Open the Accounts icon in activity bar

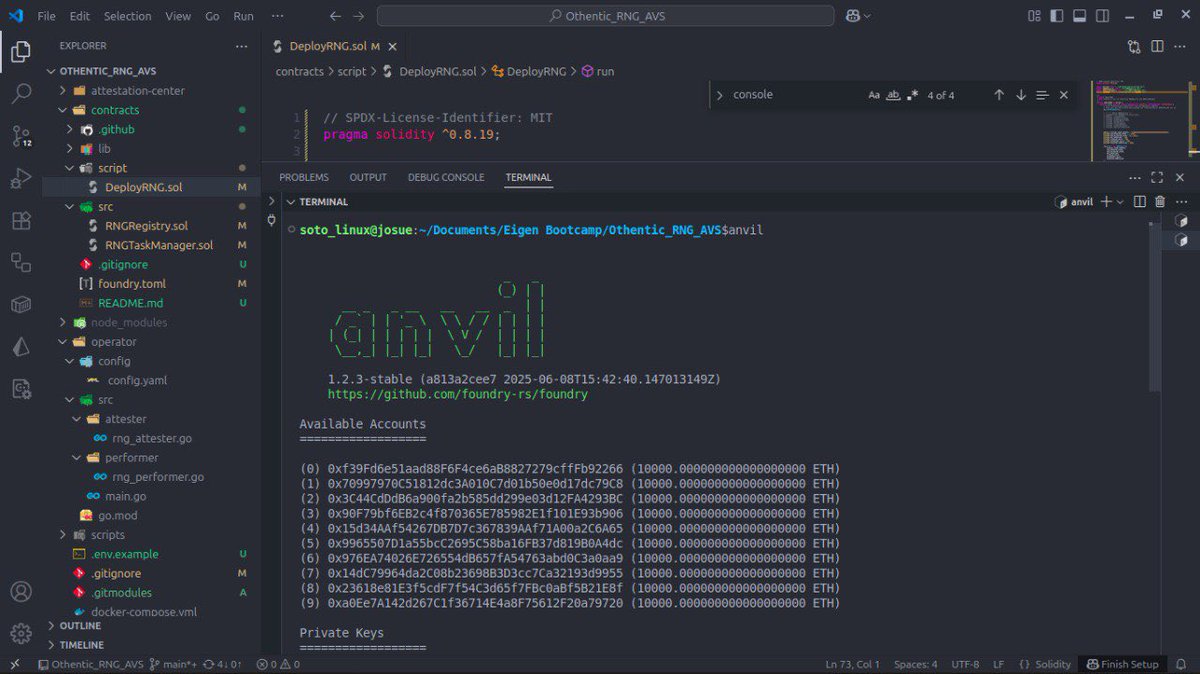[x=20, y=592]
